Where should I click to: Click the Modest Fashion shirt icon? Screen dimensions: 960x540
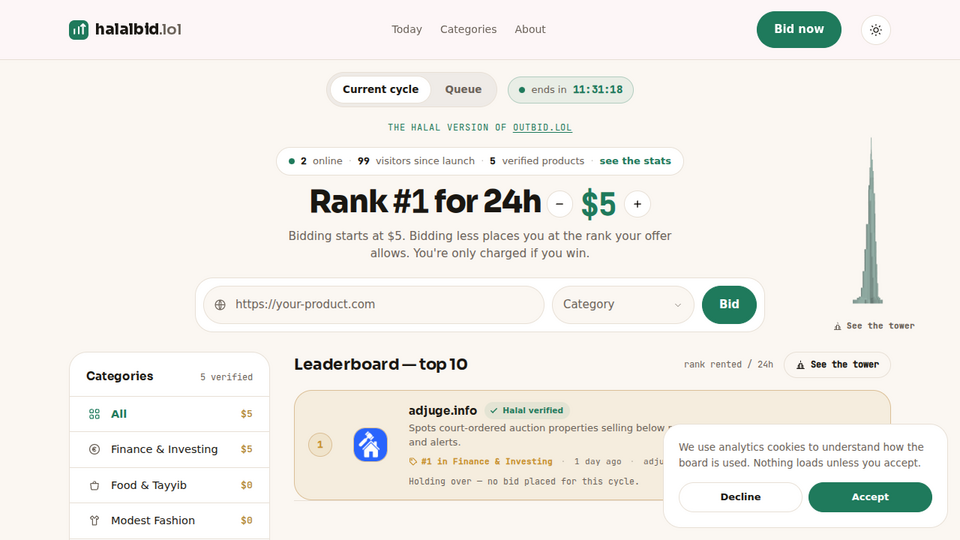coord(94,520)
